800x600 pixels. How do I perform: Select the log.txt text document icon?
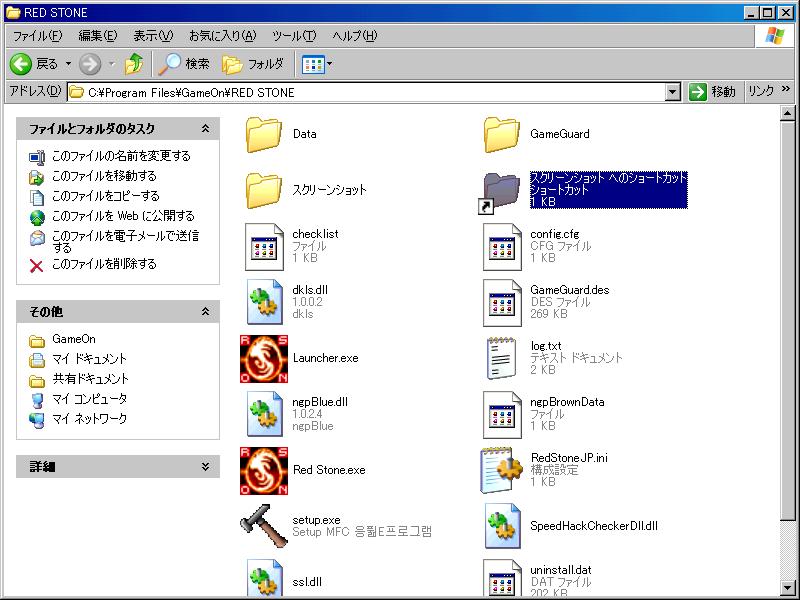[503, 359]
